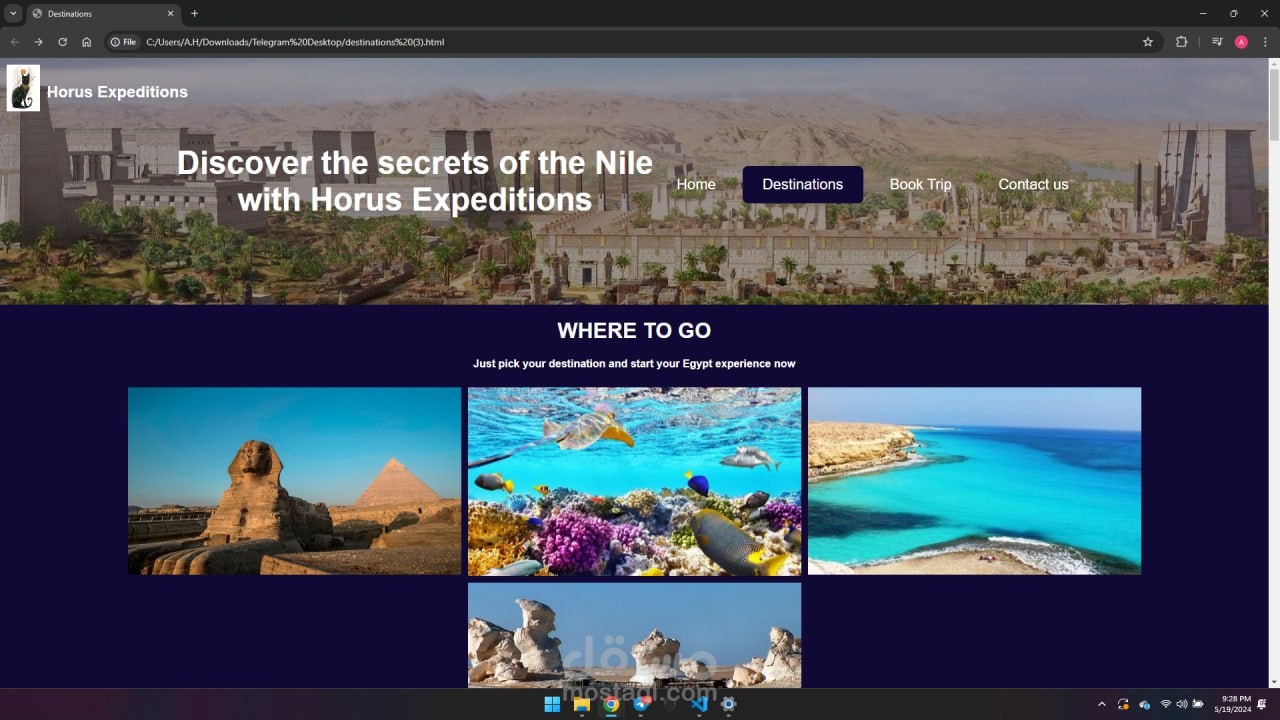Open the Contact us link
The image size is (1280, 720).
[x=1033, y=184]
